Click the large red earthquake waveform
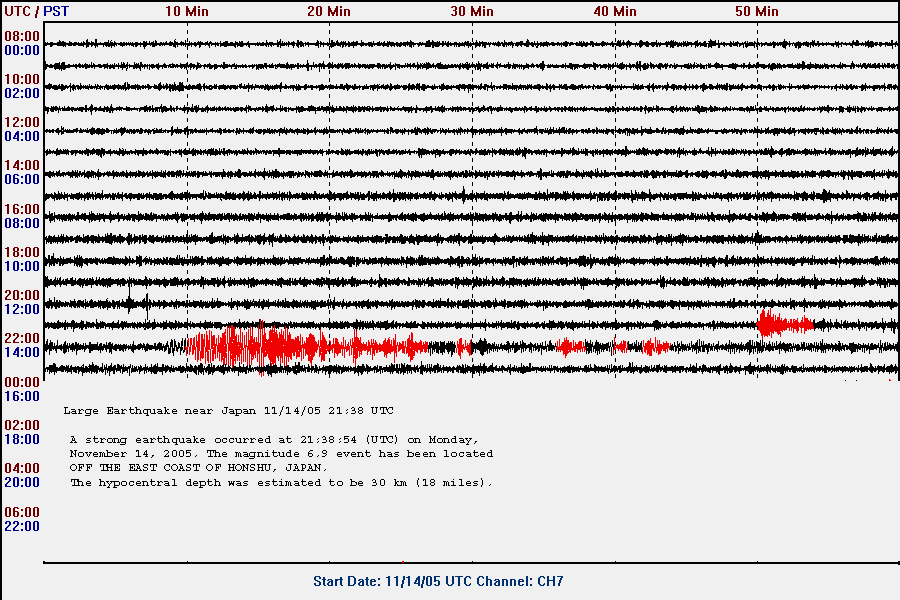900x600 pixels. [300, 347]
